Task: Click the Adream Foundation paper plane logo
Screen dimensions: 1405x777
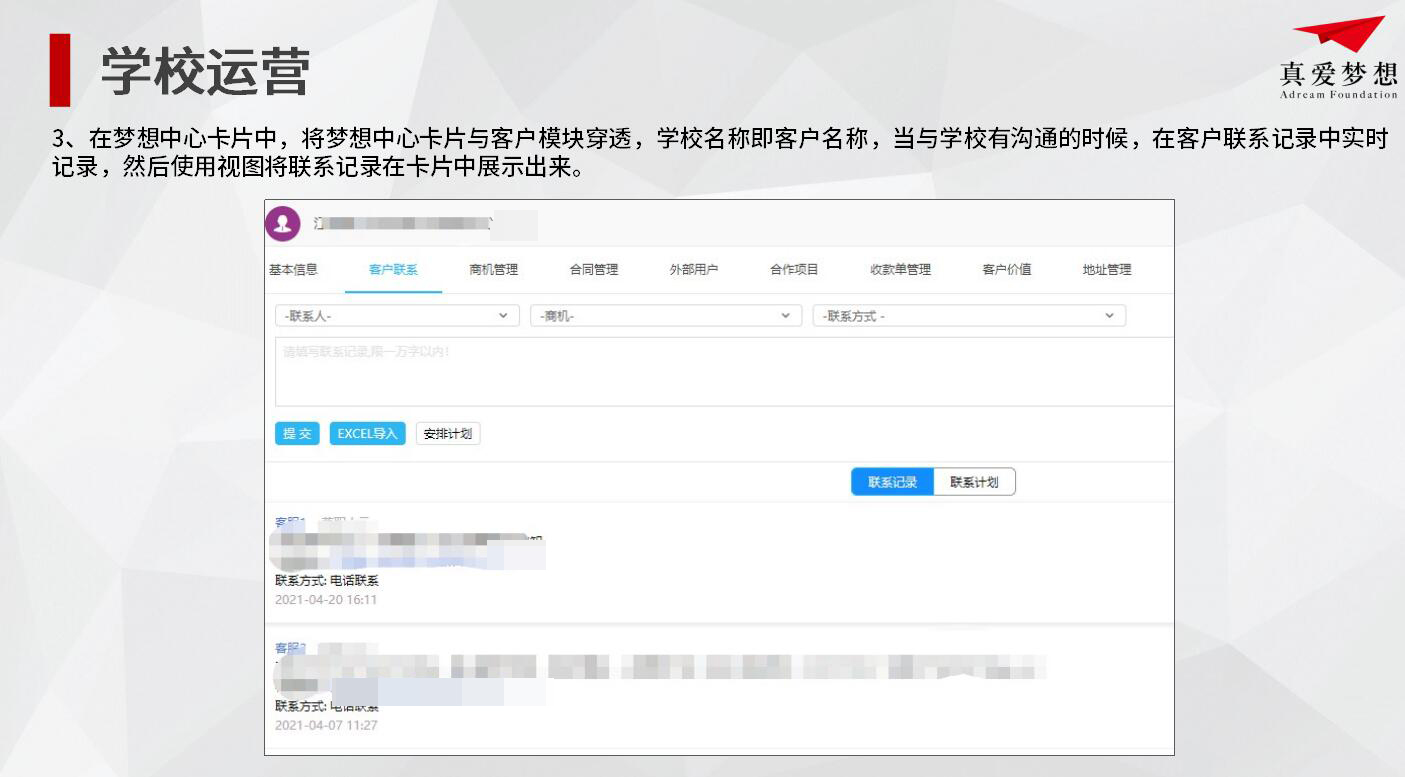Action: click(x=1339, y=57)
